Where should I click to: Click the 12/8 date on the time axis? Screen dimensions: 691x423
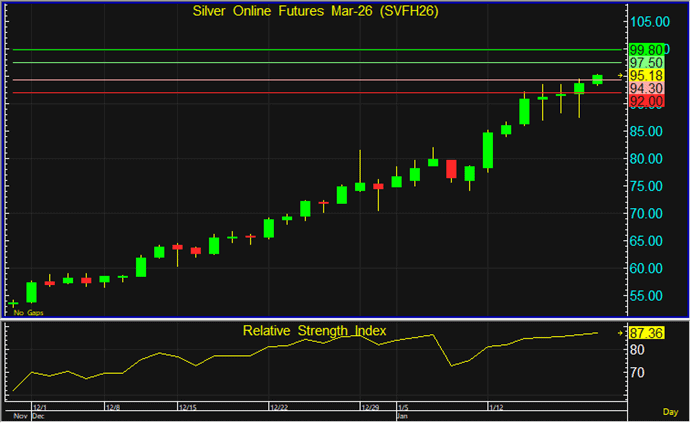(x=113, y=408)
